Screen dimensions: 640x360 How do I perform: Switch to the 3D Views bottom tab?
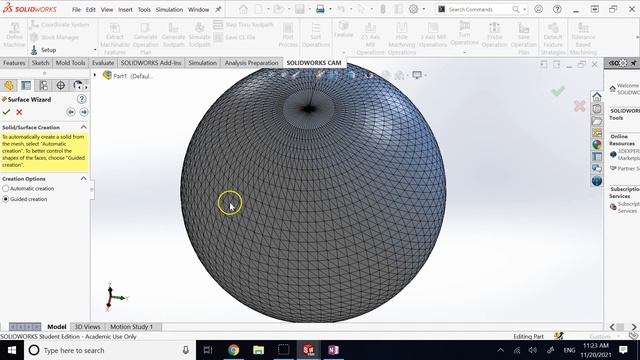(87, 327)
